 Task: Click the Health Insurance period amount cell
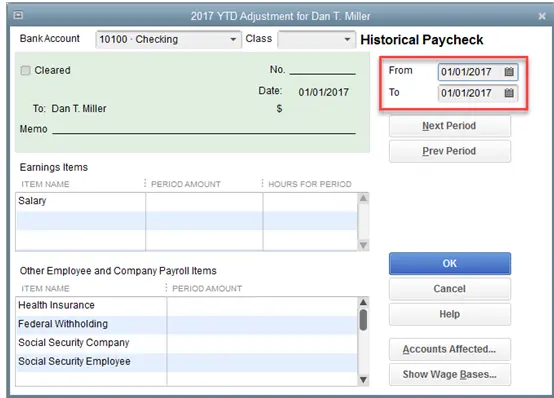click(x=262, y=306)
